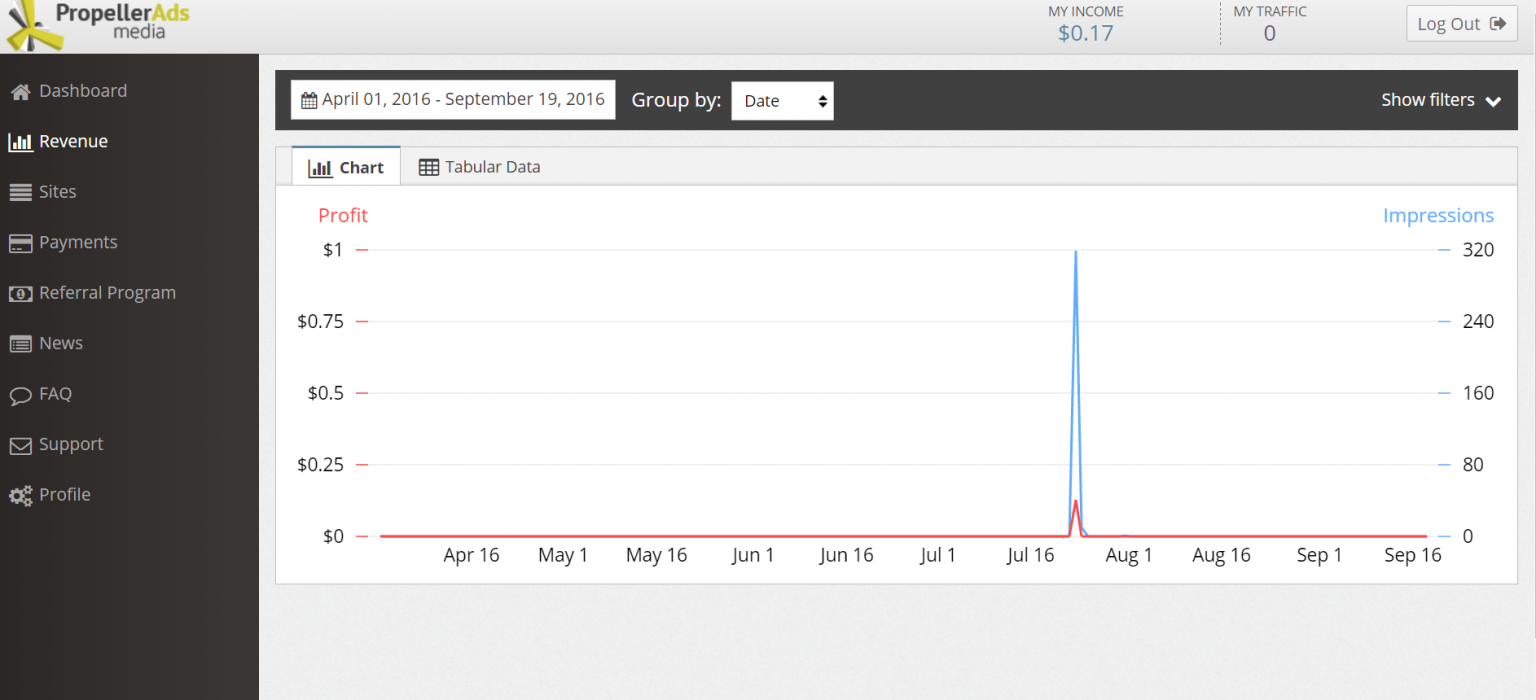Select the Chart tab
Viewport: 1536px width, 700px height.
[x=346, y=167]
